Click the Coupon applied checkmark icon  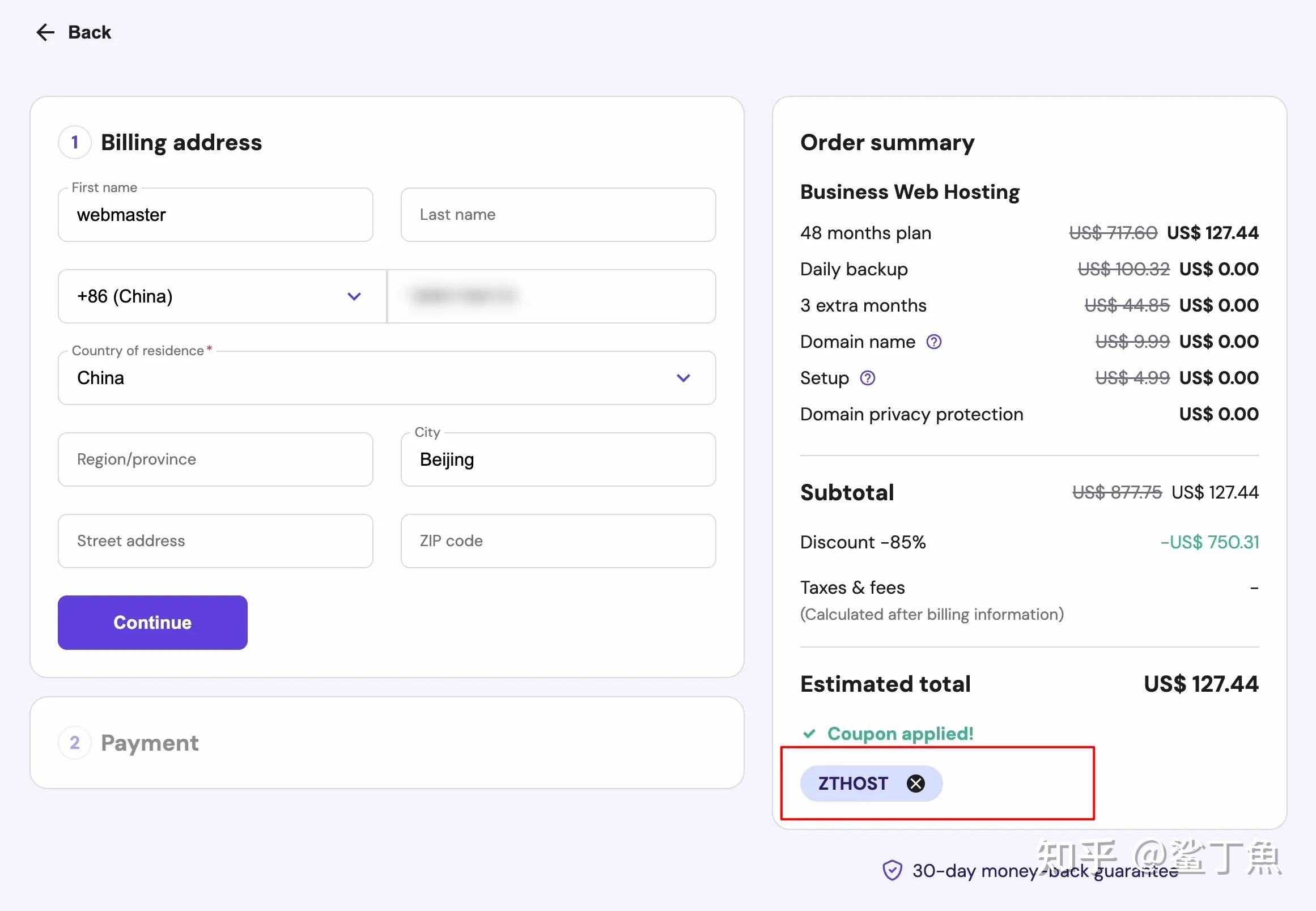[x=809, y=734]
